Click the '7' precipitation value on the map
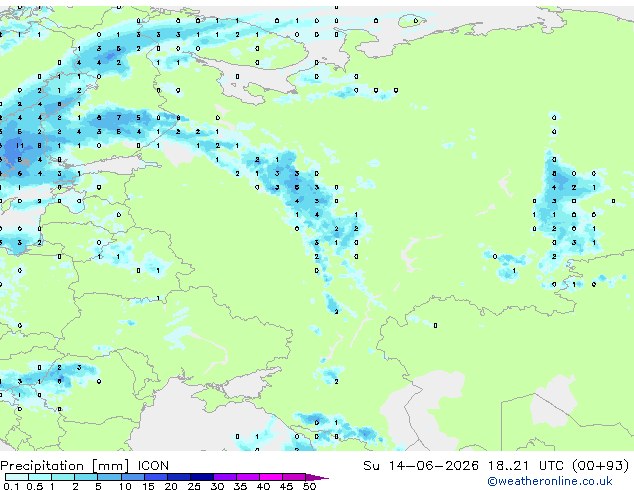Viewport: 634px width, 490px height. tap(118, 118)
